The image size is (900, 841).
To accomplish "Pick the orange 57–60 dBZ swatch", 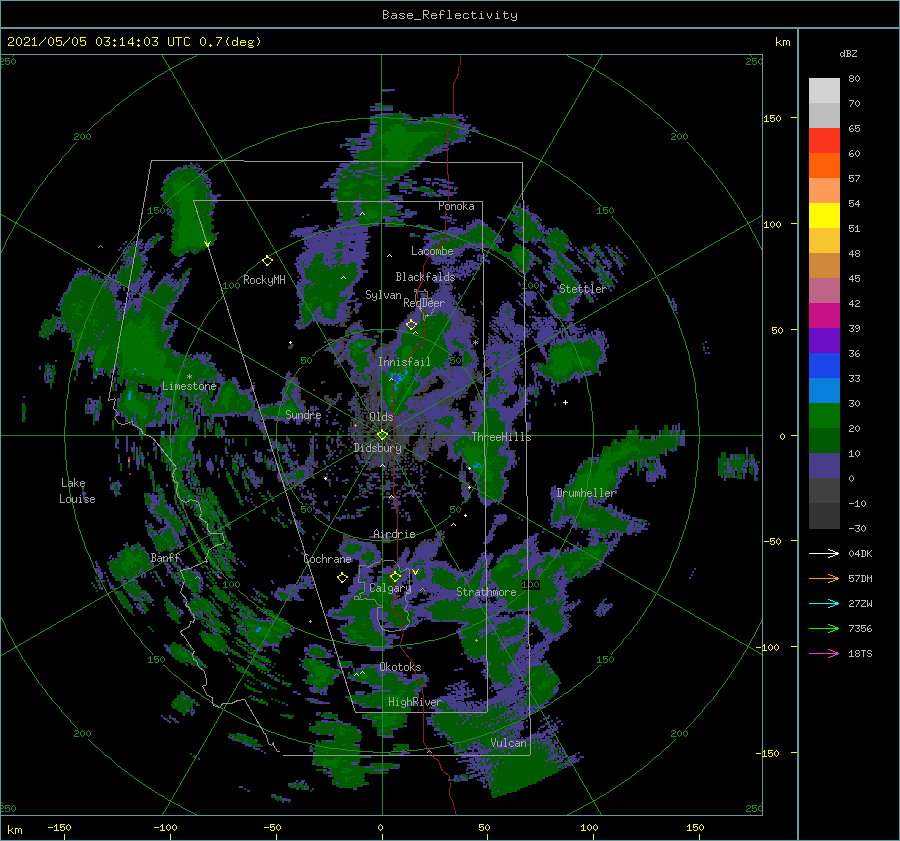I will point(824,166).
